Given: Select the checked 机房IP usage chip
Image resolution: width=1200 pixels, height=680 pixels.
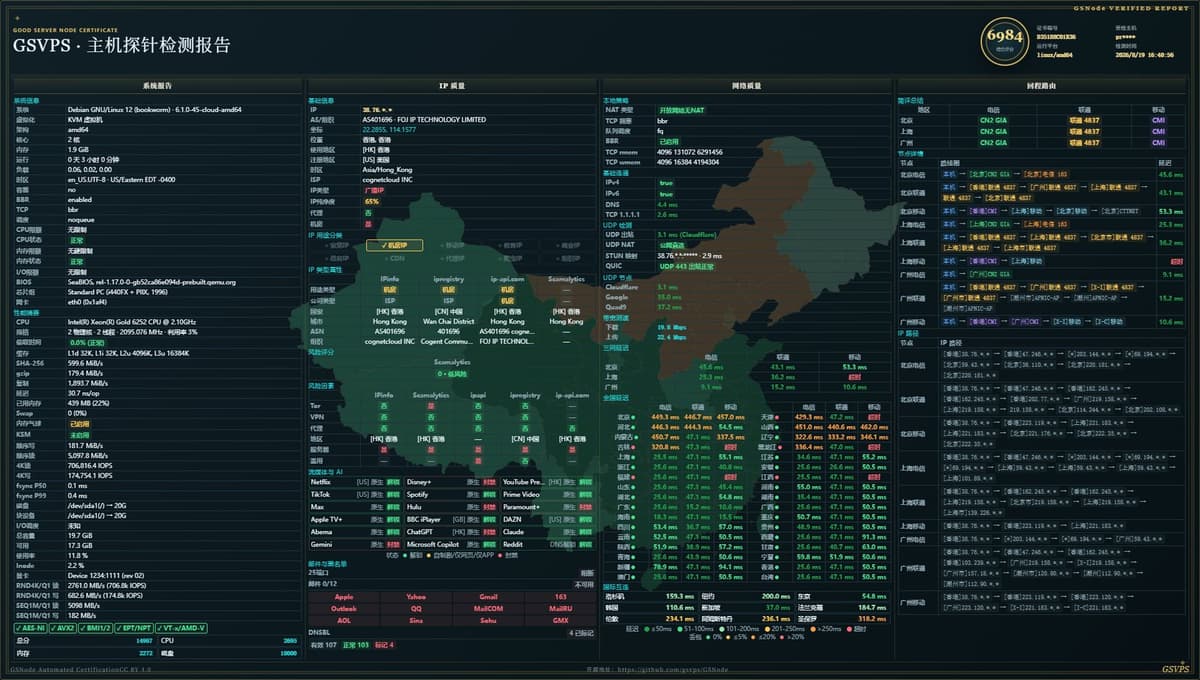Looking at the screenshot, I should point(395,245).
